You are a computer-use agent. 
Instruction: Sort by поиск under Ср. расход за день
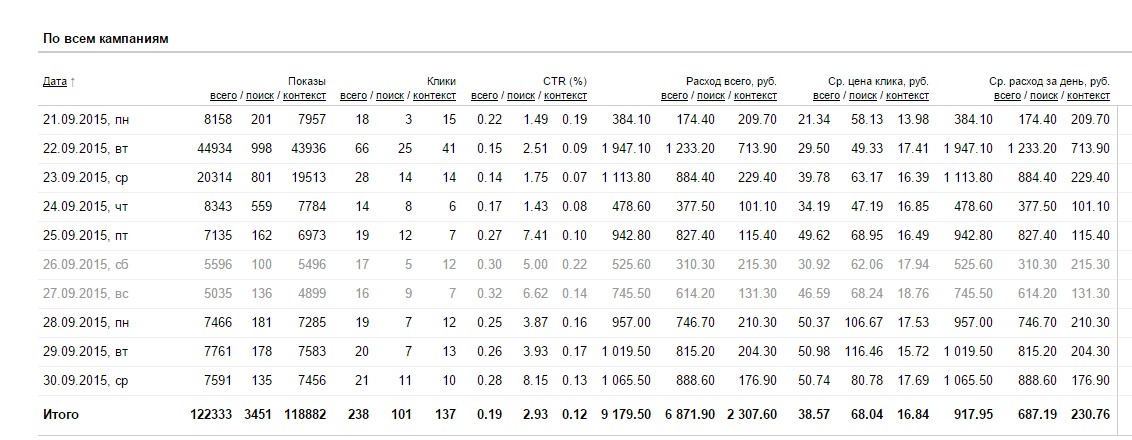1044,96
